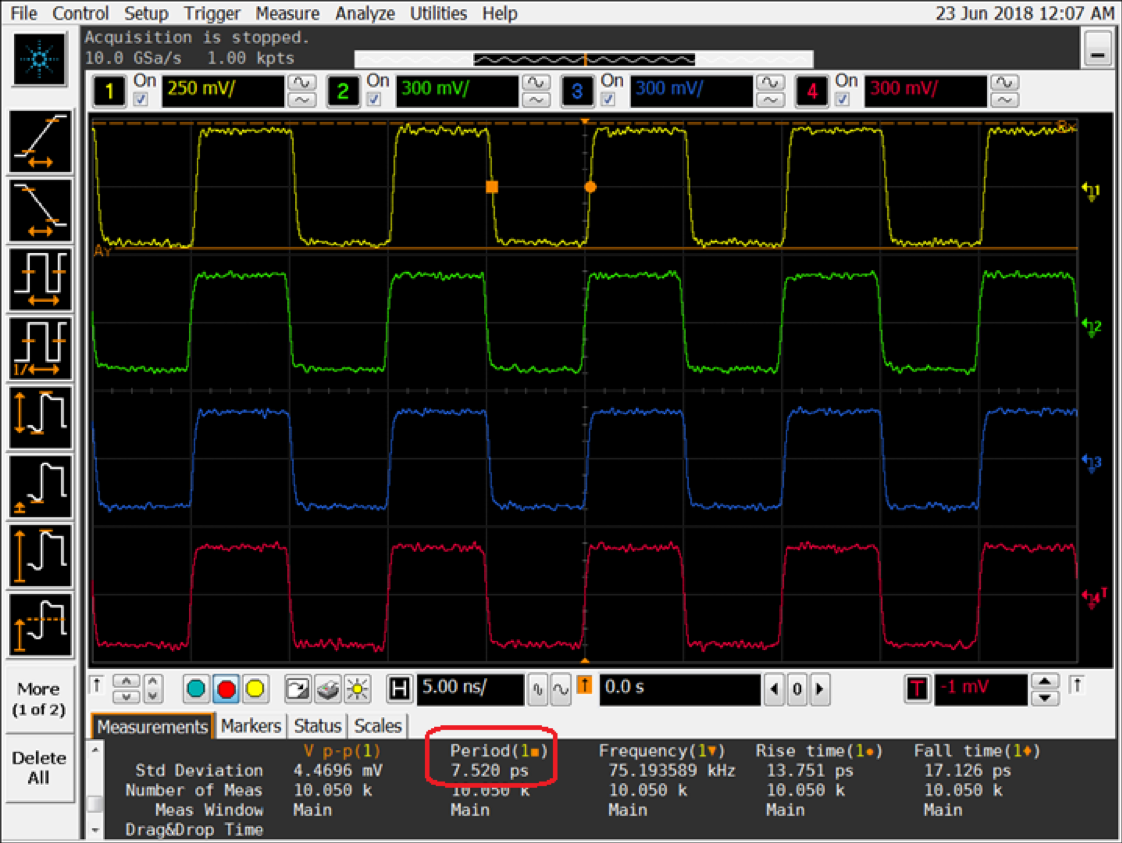Increase trigger level with up arrow

[x=1044, y=682]
